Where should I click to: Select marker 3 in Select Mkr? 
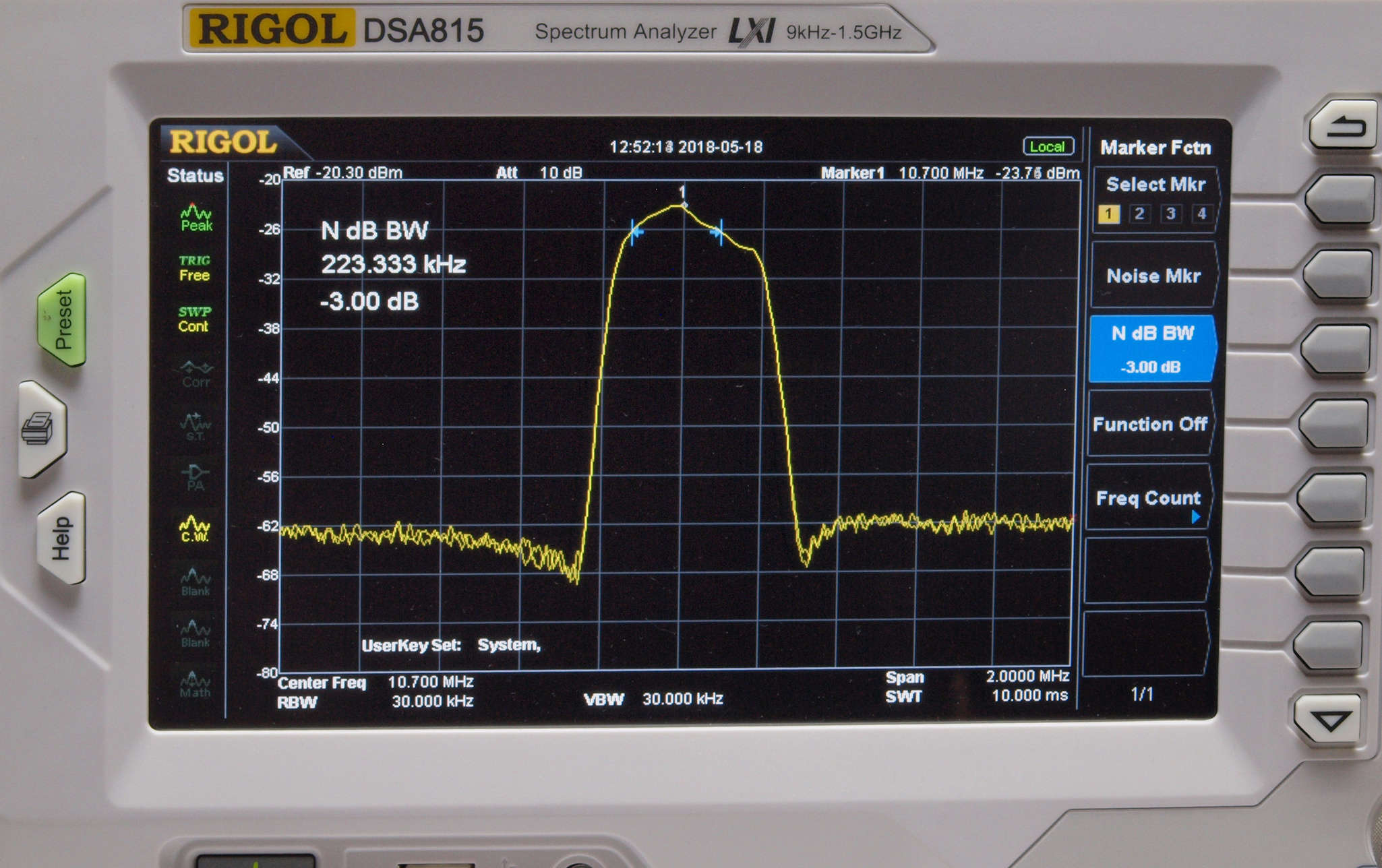pyautogui.click(x=1170, y=214)
